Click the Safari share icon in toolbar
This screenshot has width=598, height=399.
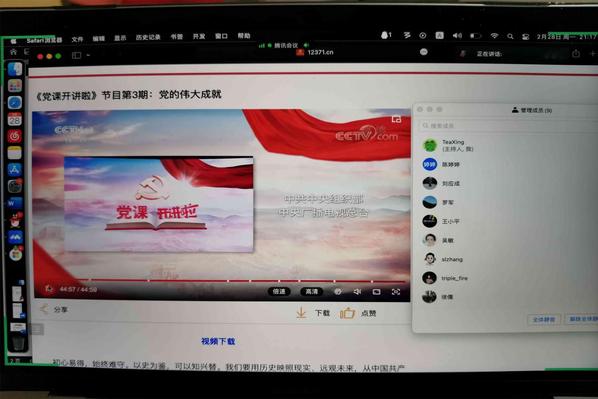tap(576, 54)
